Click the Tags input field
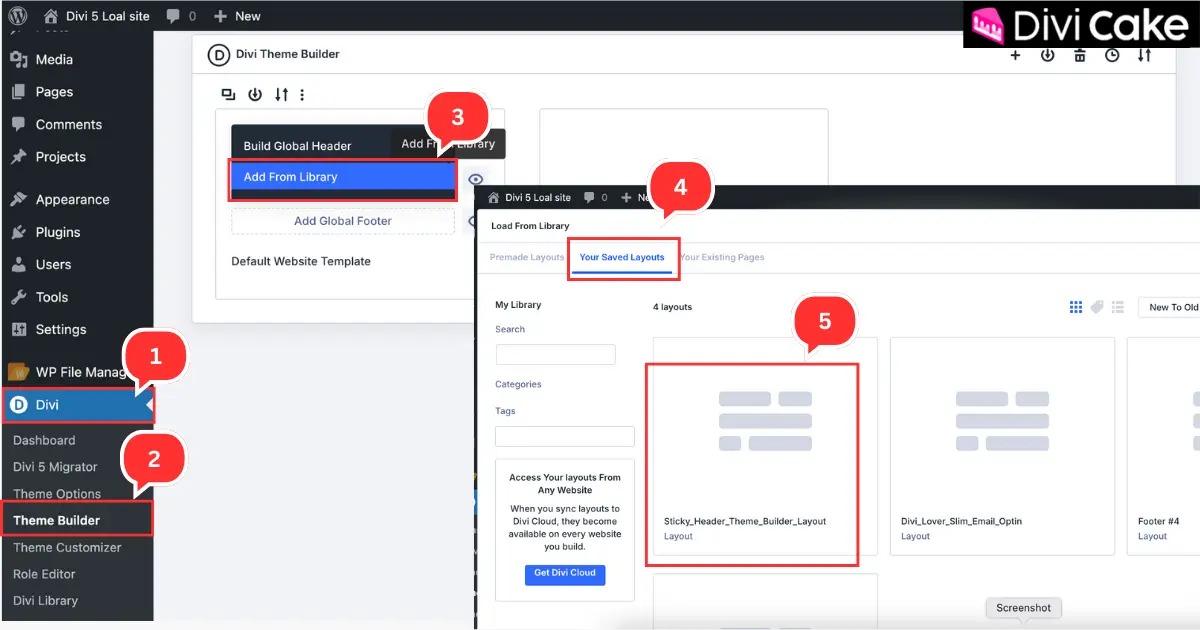Screen dimensions: 1200x630 tap(565, 436)
